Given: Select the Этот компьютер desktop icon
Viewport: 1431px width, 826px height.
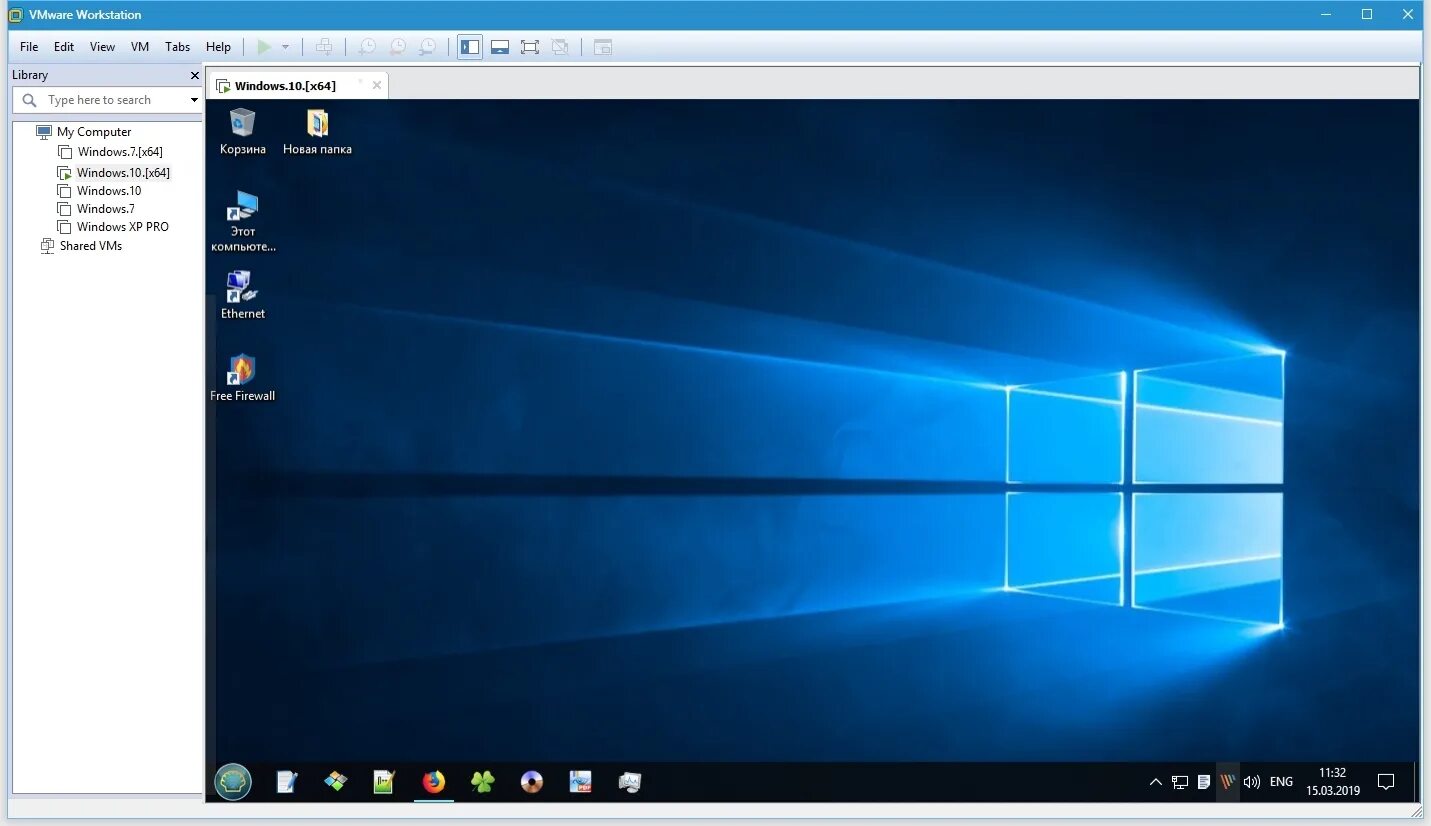Looking at the screenshot, I should pos(243,221).
